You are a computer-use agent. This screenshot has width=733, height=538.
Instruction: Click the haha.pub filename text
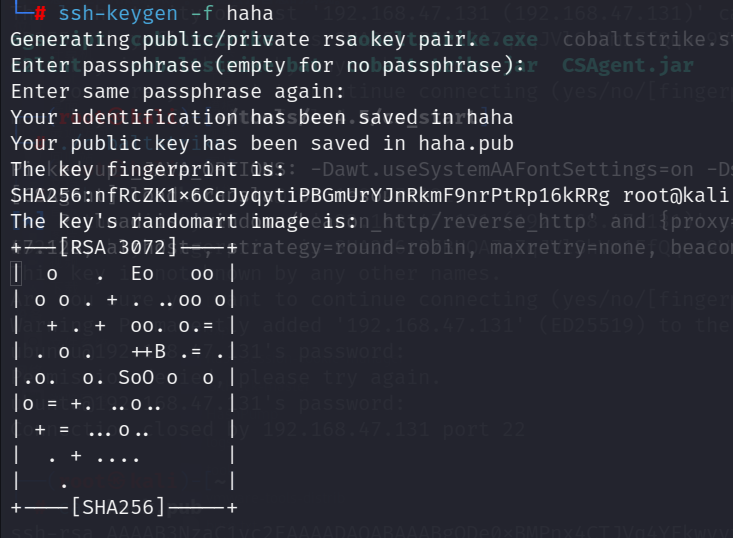tap(466, 144)
